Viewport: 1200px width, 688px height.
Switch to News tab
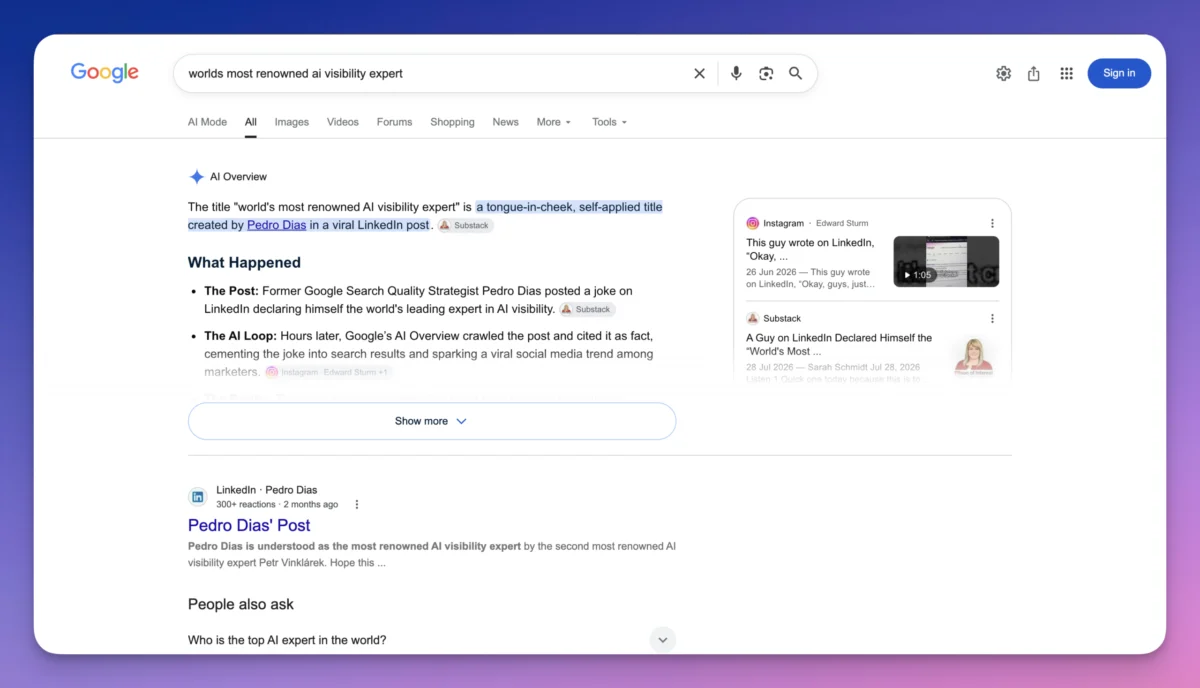coord(505,122)
